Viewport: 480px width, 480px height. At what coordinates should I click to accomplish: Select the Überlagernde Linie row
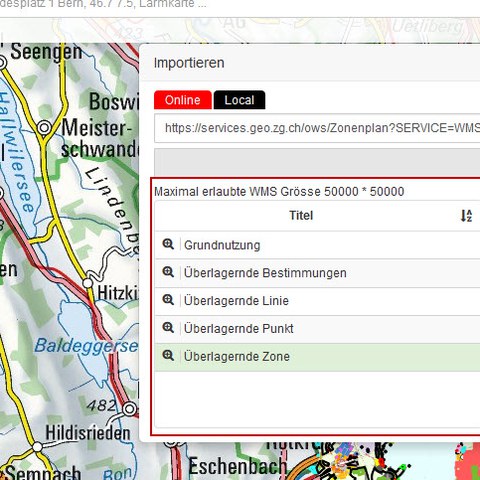pos(317,301)
